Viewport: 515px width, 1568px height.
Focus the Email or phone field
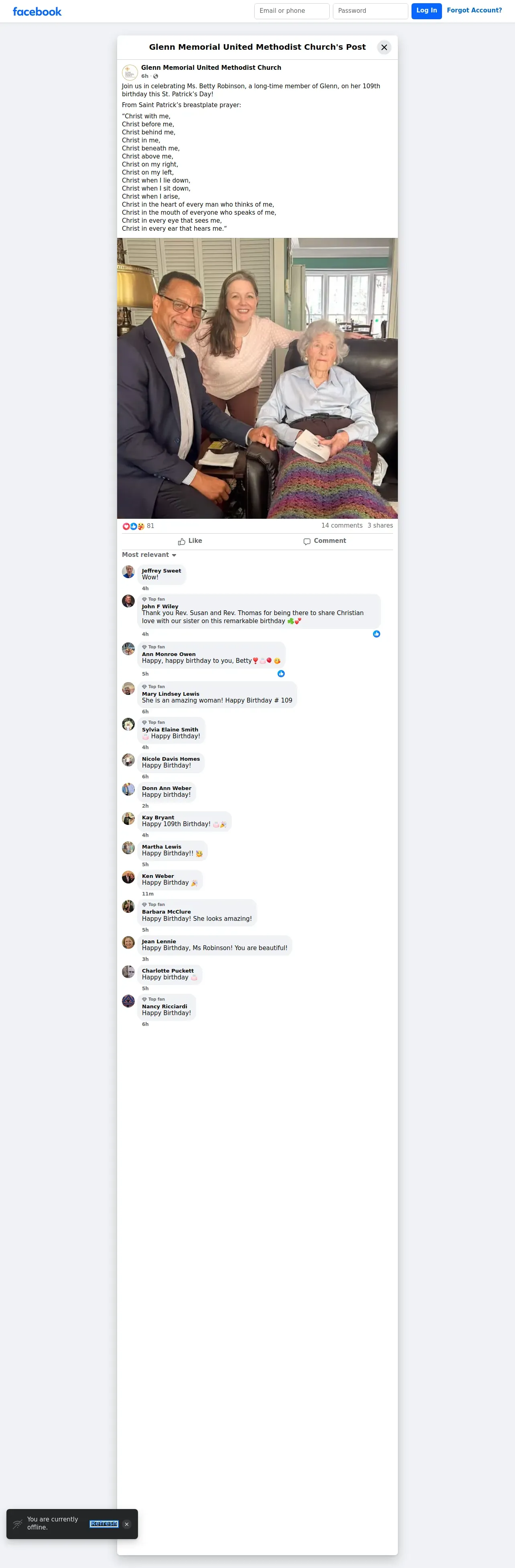[x=292, y=11]
